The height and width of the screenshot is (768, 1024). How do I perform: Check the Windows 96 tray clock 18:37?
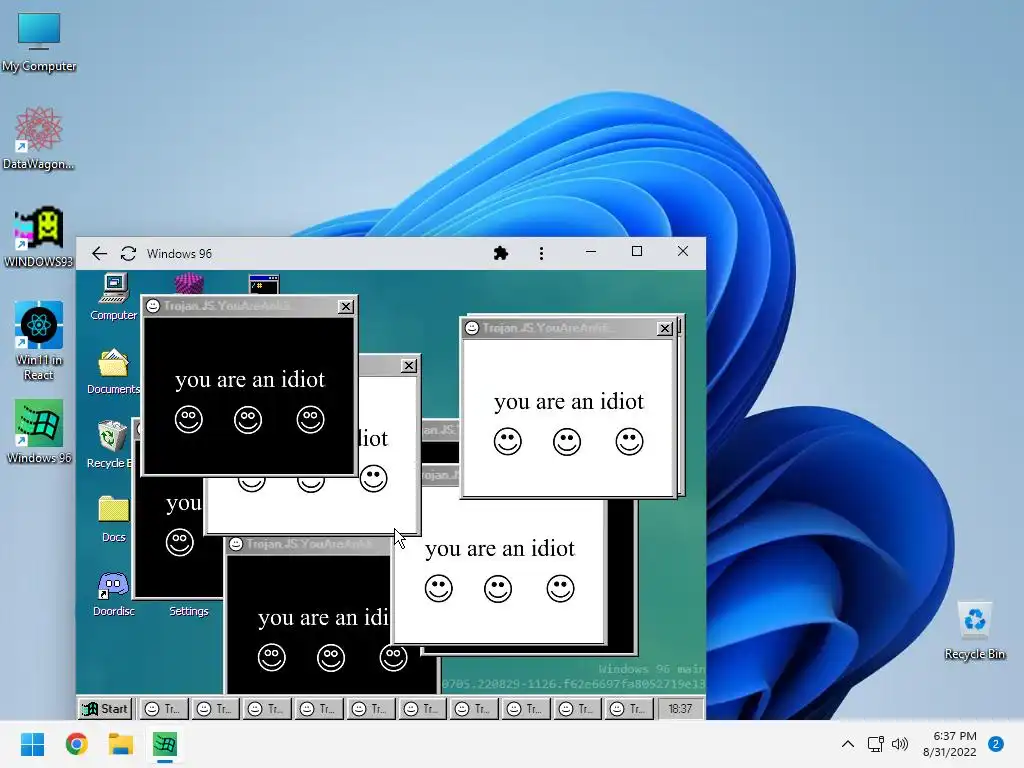coord(680,709)
